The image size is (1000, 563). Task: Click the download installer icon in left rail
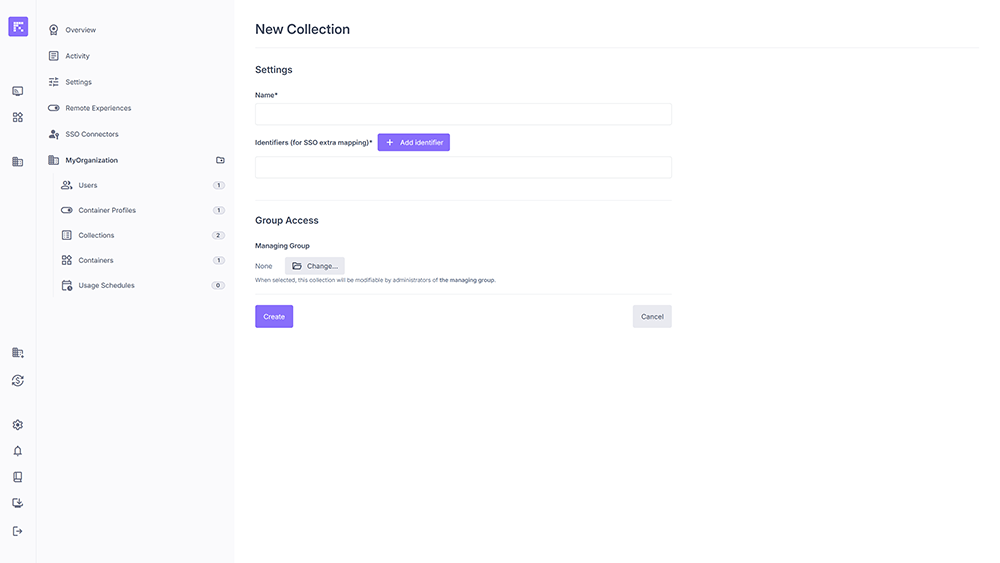pos(18,503)
